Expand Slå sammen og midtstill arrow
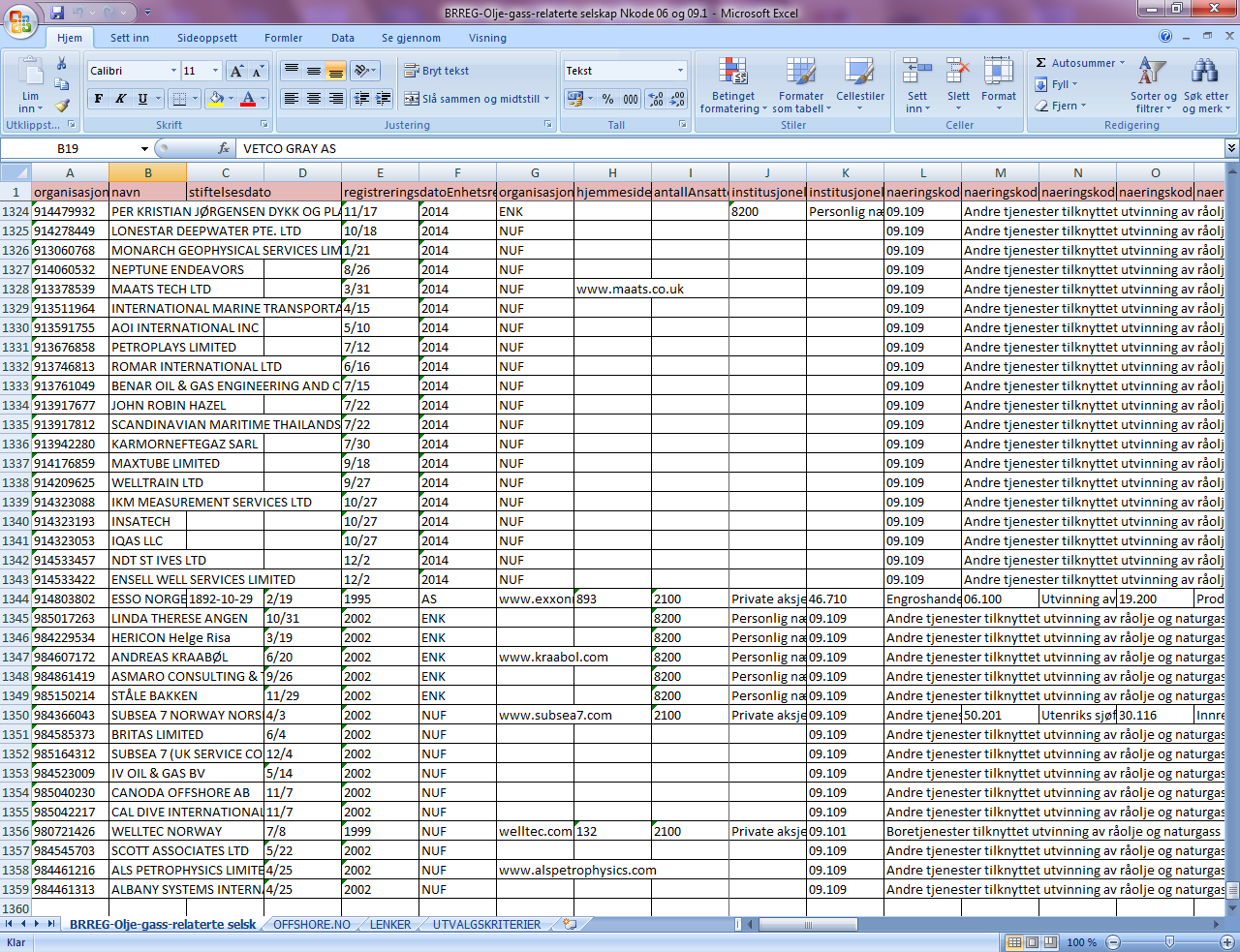 [546, 99]
